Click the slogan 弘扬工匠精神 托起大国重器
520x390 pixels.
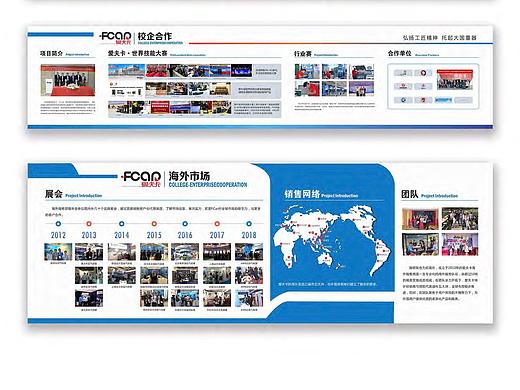click(x=440, y=38)
